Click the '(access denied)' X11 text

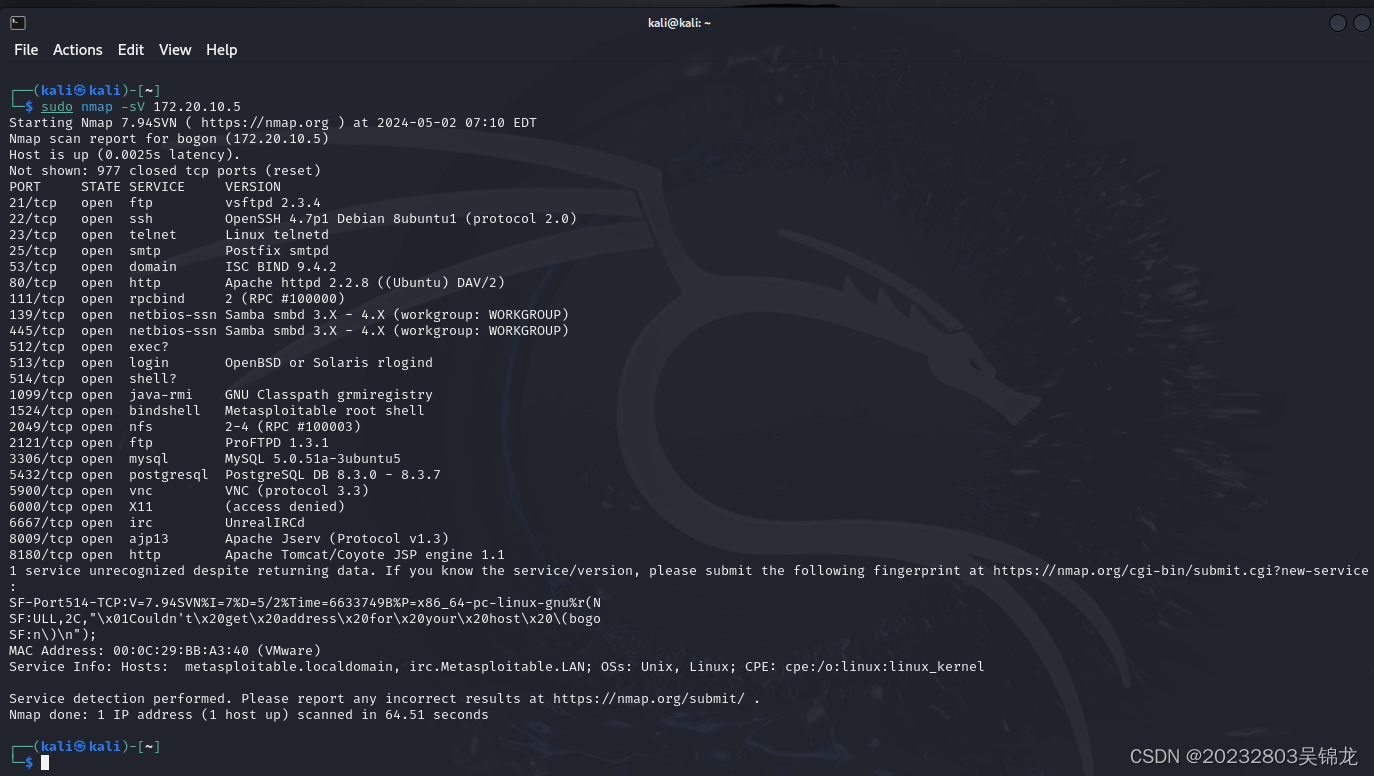pyautogui.click(x=285, y=507)
